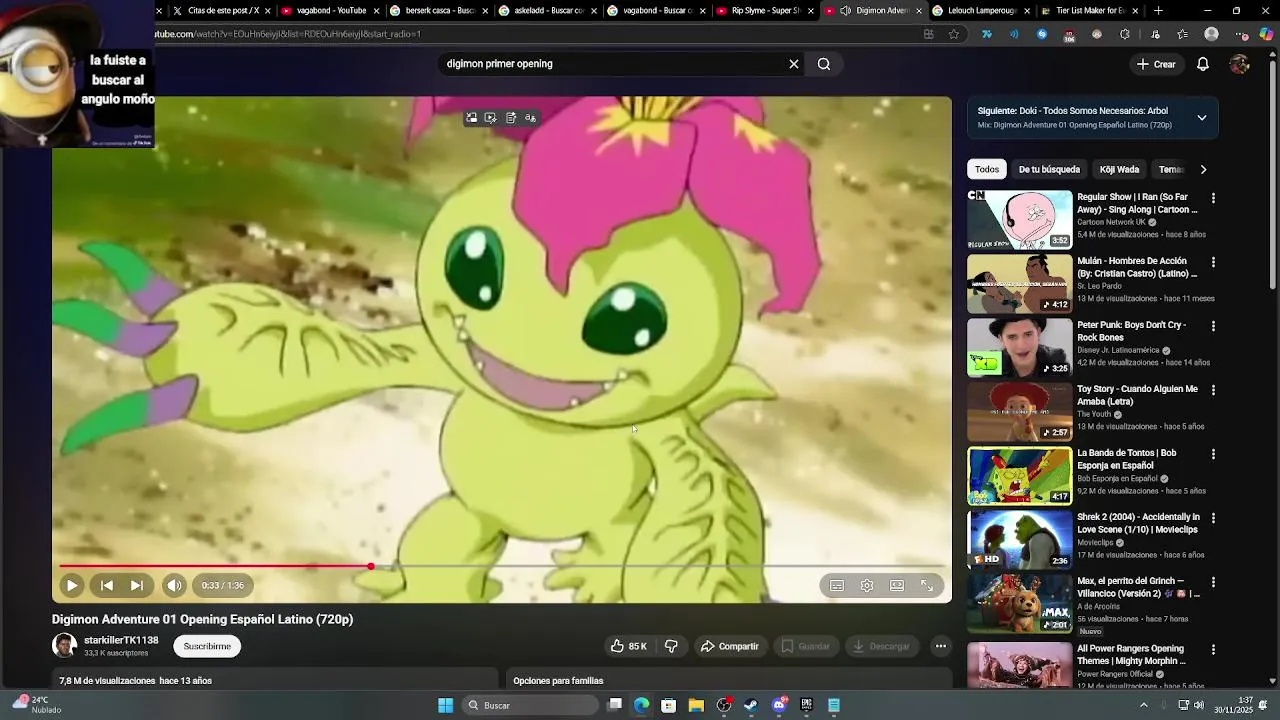Skip to next video in the mix
Screen dimensions: 1280x720
137,586
